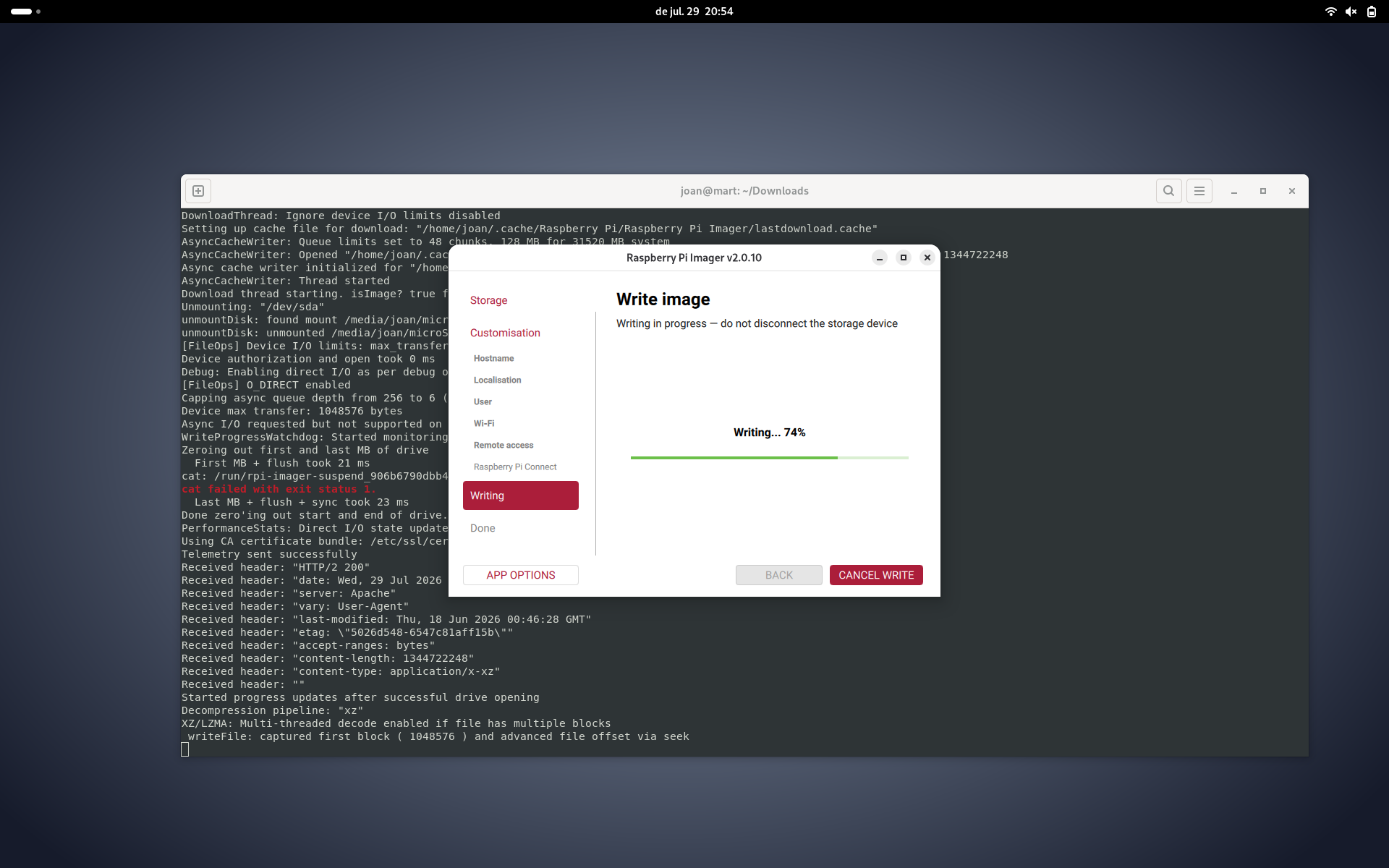Viewport: 1389px width, 868px height.
Task: Click the green writing progress bar
Action: pos(769,458)
